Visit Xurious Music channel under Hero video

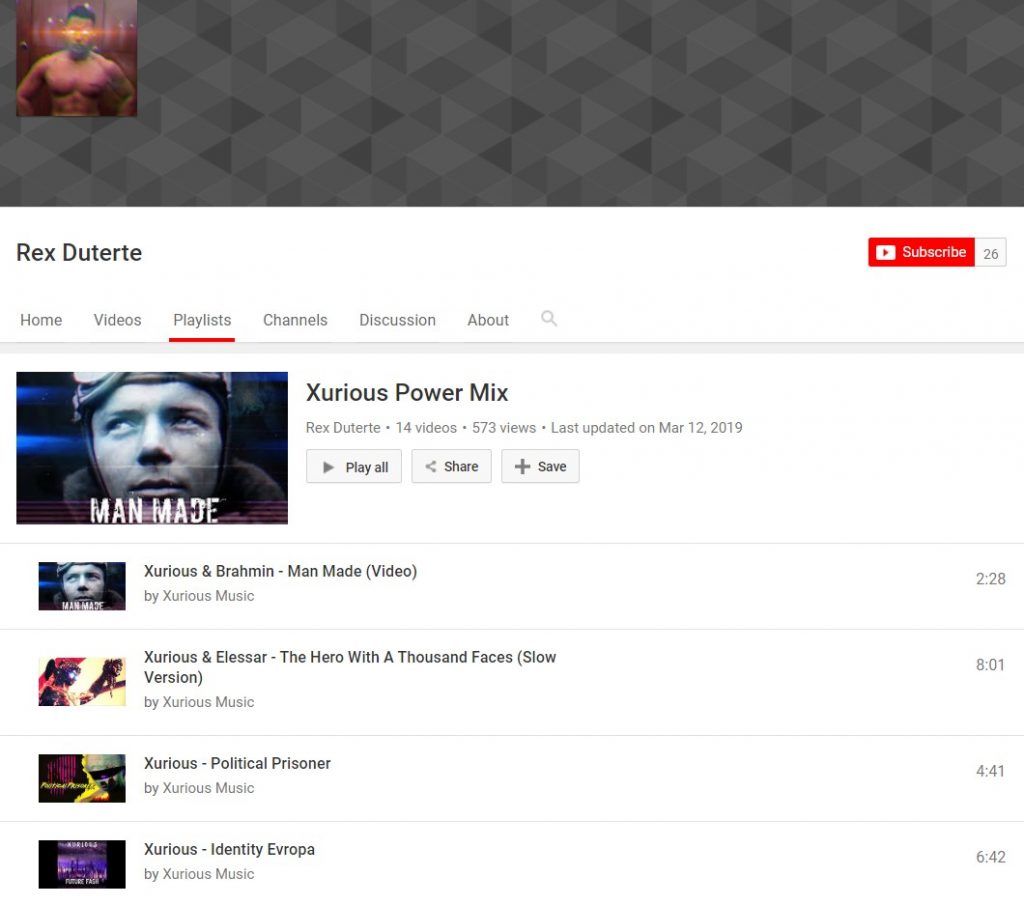(208, 702)
